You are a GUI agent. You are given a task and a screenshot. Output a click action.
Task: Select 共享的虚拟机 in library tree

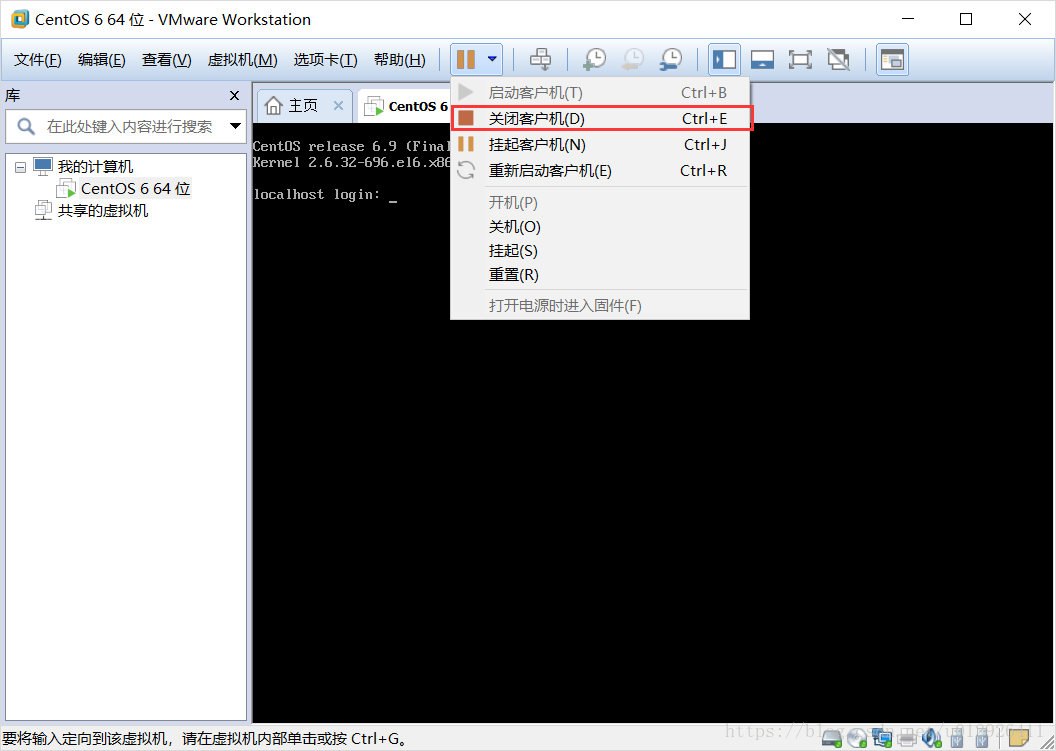point(102,211)
